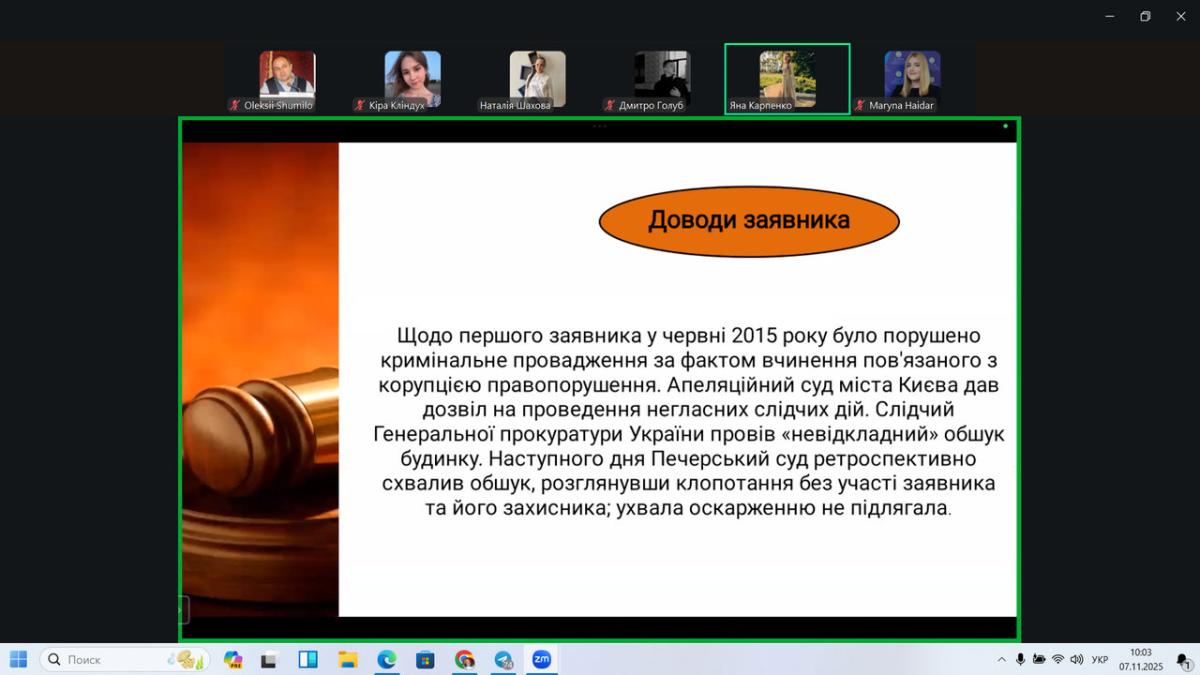The image size is (1200, 675).
Task: Open the Zoom app in the taskbar
Action: 541,659
